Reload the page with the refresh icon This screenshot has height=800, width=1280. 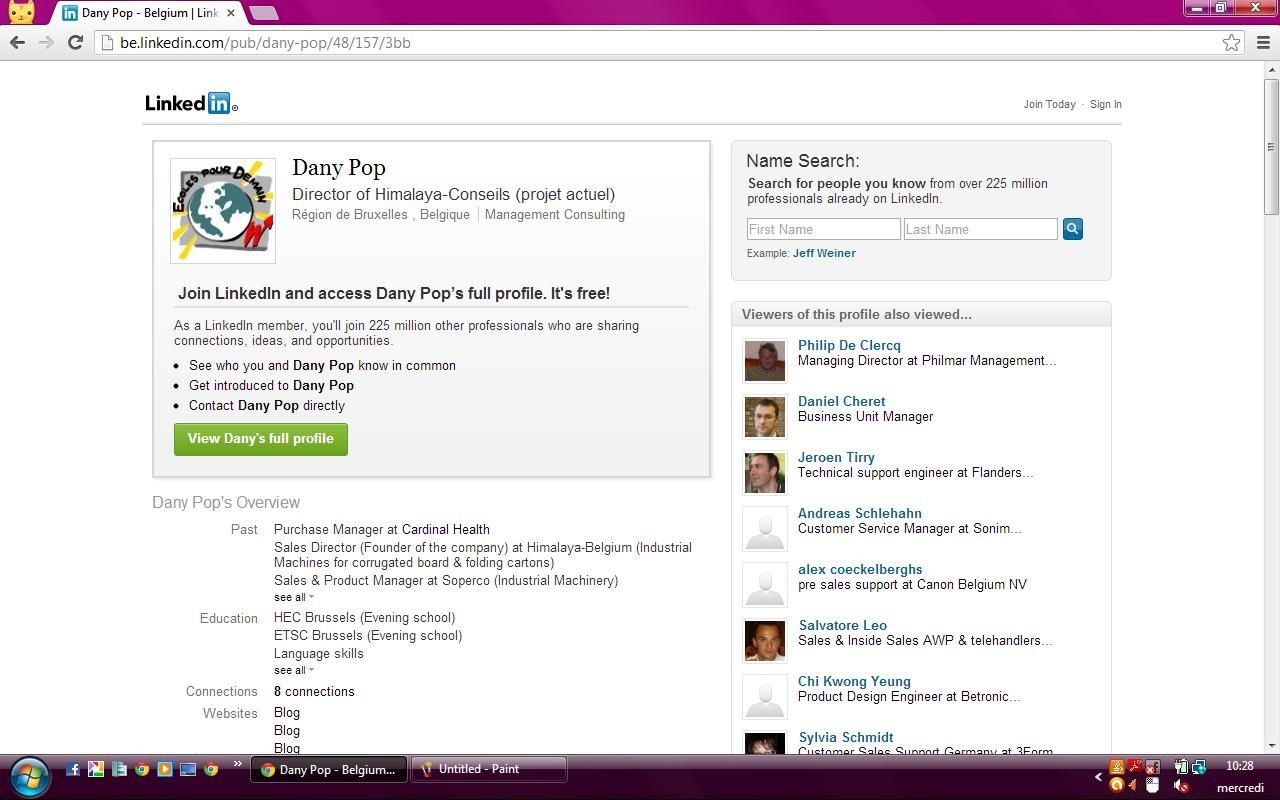75,42
